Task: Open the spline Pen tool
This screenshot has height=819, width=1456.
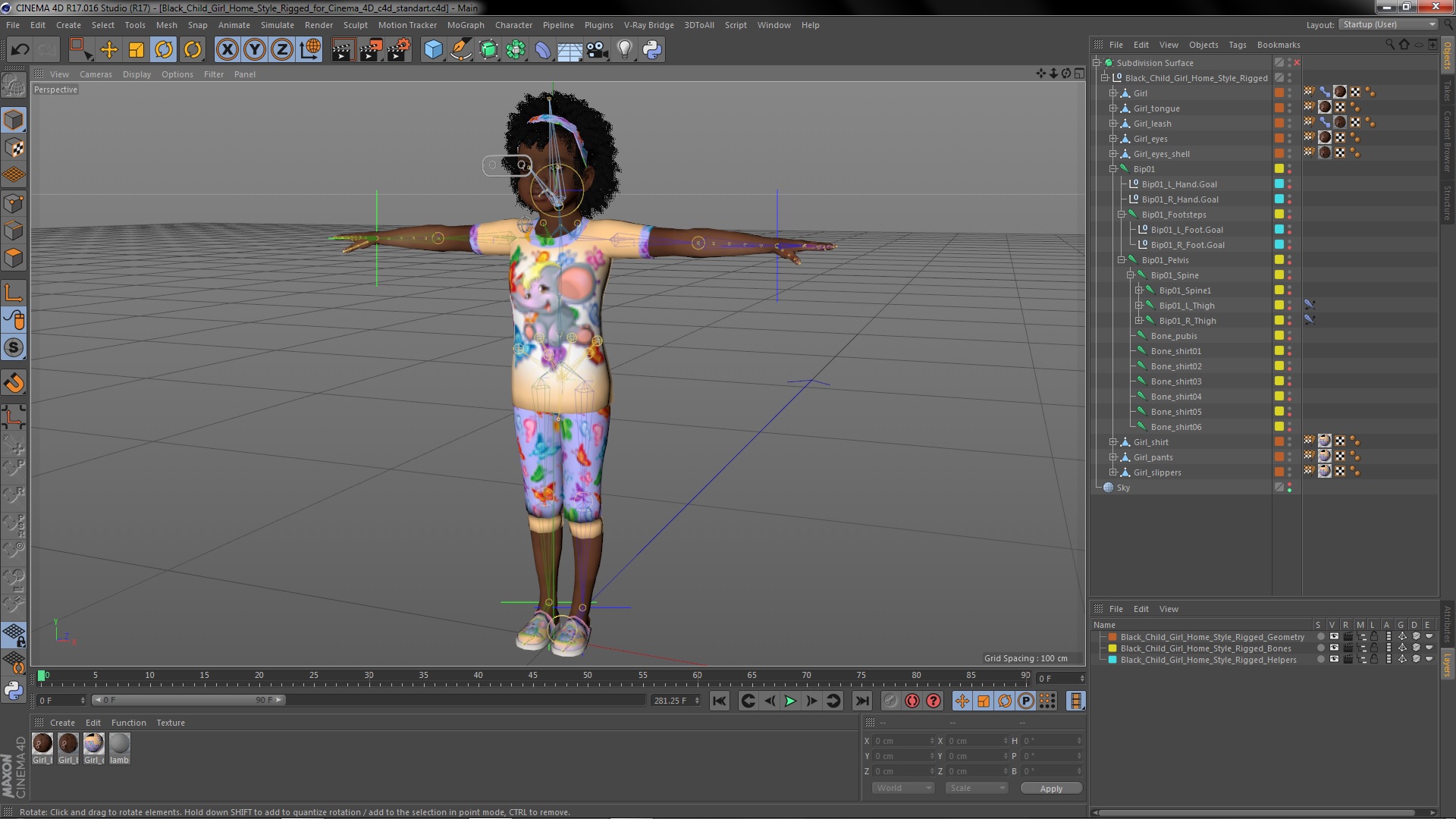Action: 460,50
